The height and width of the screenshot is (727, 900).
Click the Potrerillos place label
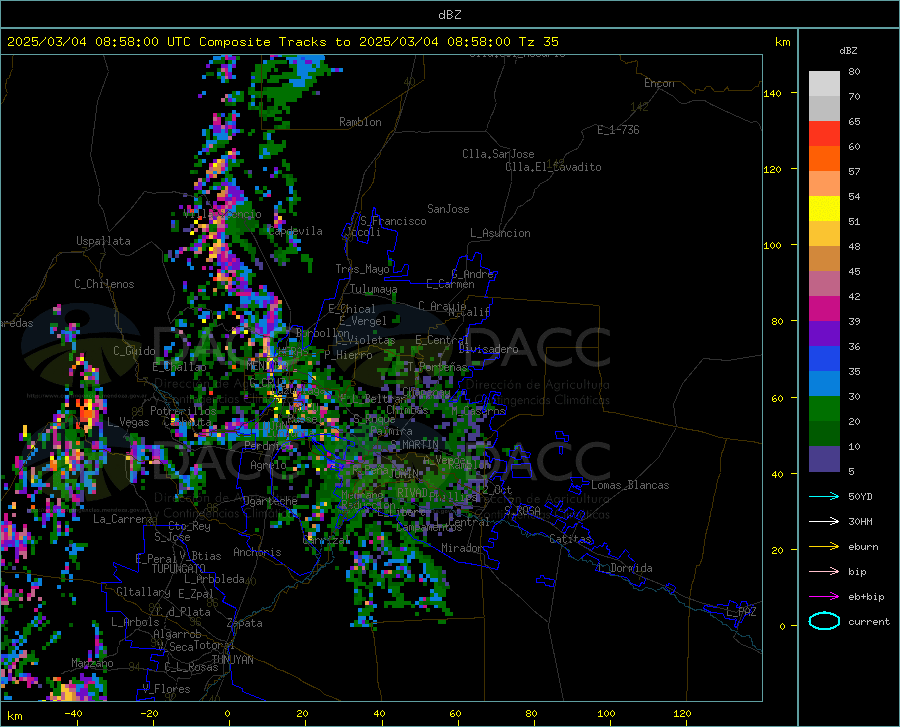coord(183,411)
